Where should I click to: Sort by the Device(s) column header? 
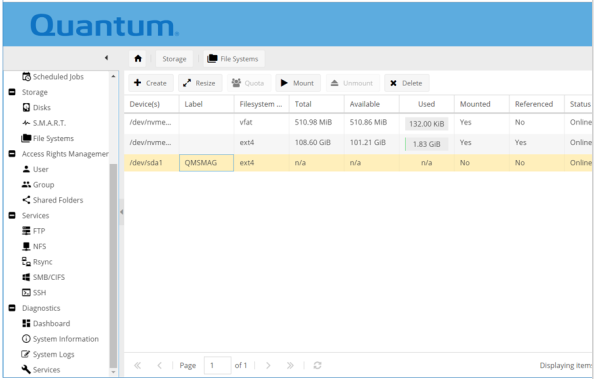[x=152, y=104]
